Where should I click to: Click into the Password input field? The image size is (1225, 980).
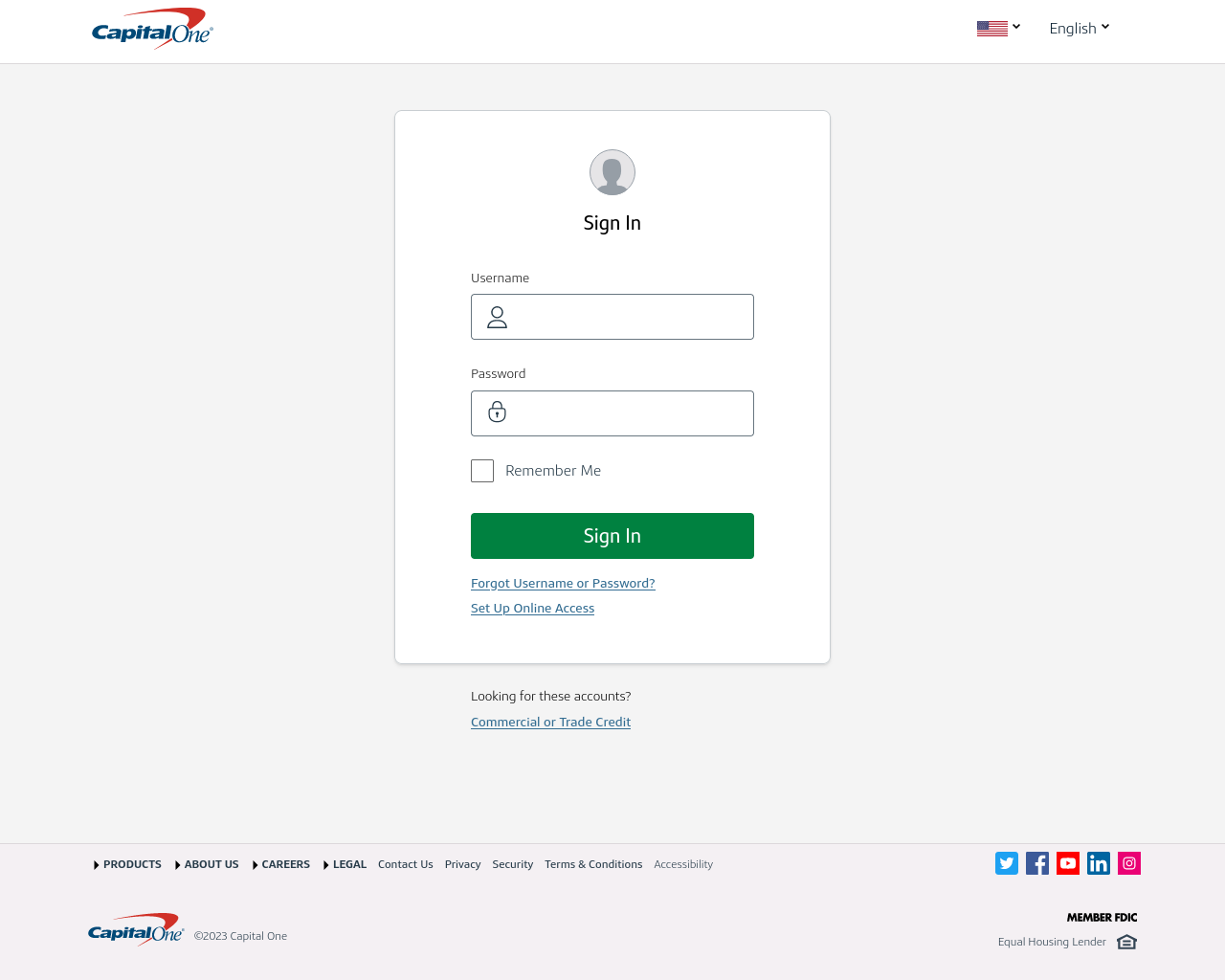click(612, 413)
